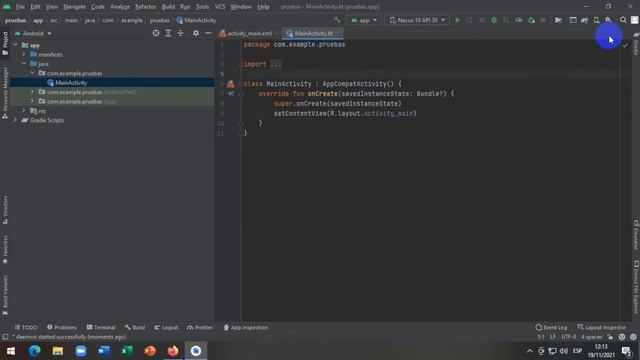Open the Logcat tool window
This screenshot has height=360, width=640.
[x=166, y=327]
